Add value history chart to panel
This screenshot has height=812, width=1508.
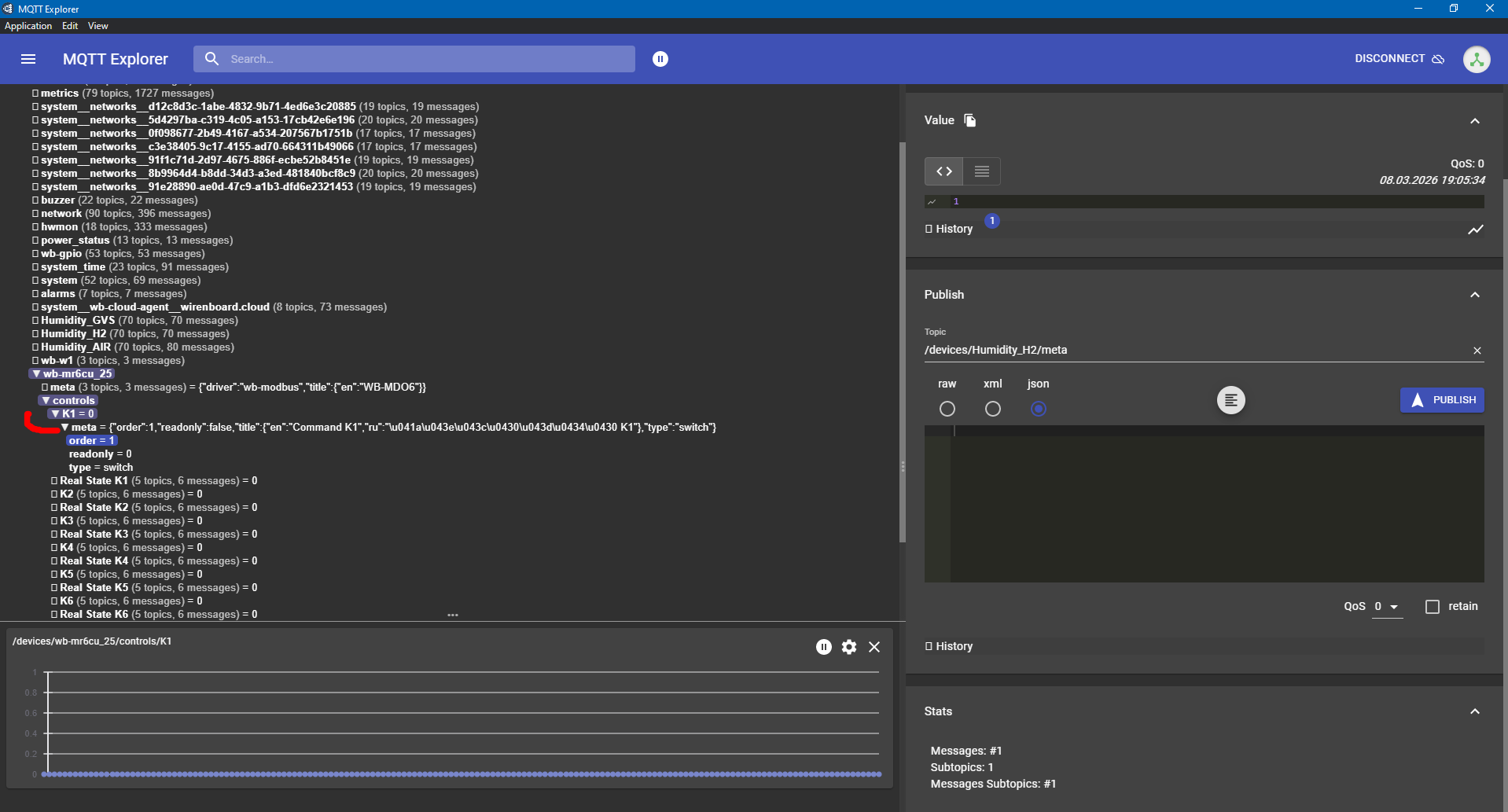coord(1475,230)
